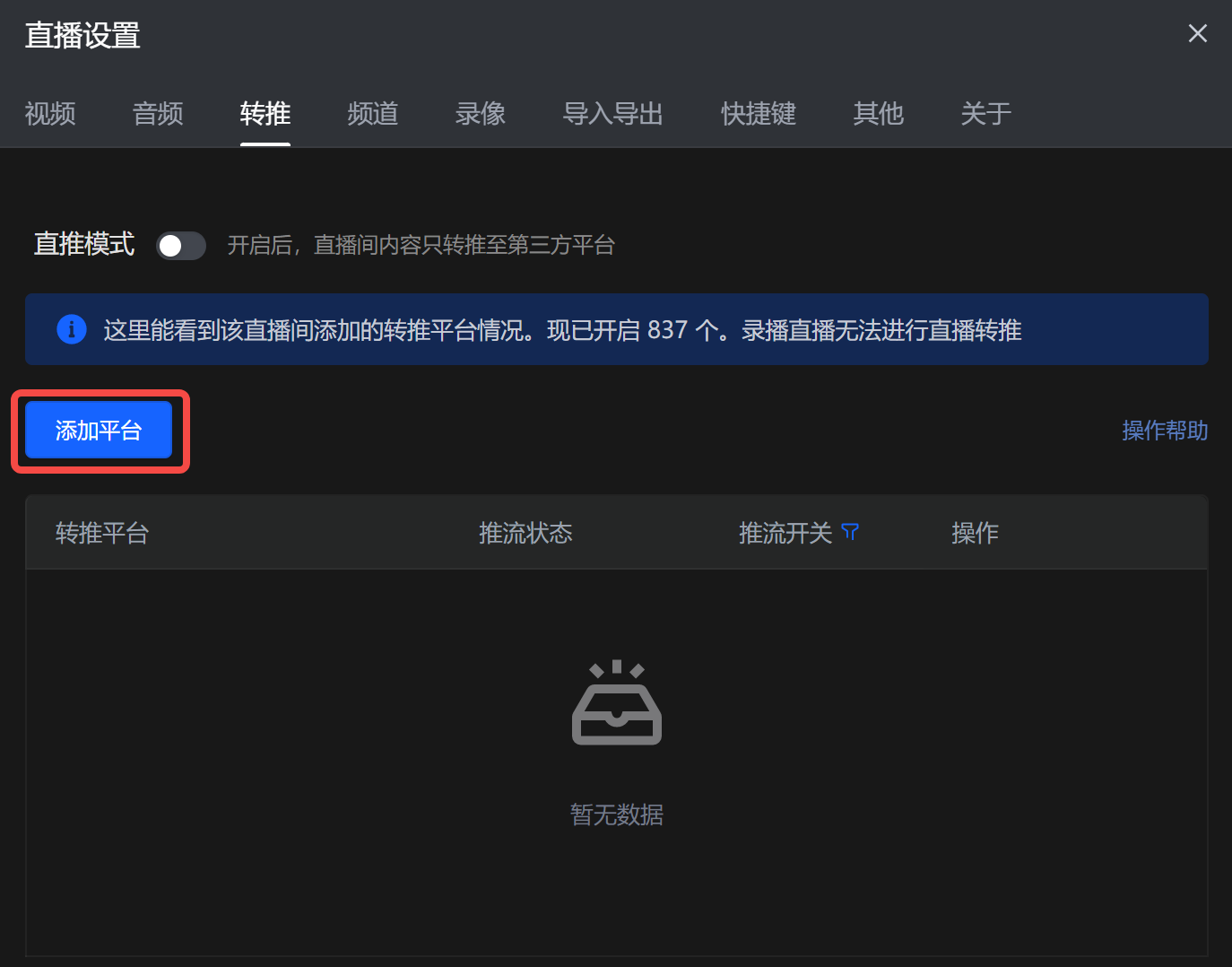The height and width of the screenshot is (967, 1232).
Task: Click the filter icon beside 推流开关
Action: 850,533
